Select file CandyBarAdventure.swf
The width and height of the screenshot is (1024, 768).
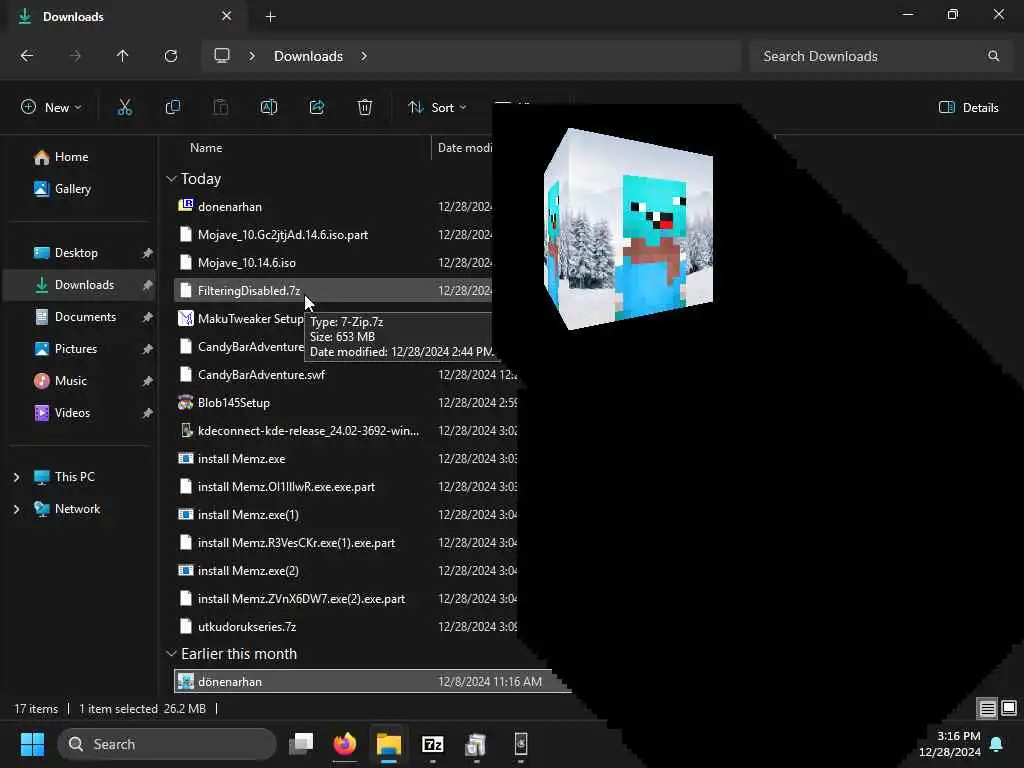tap(261, 375)
